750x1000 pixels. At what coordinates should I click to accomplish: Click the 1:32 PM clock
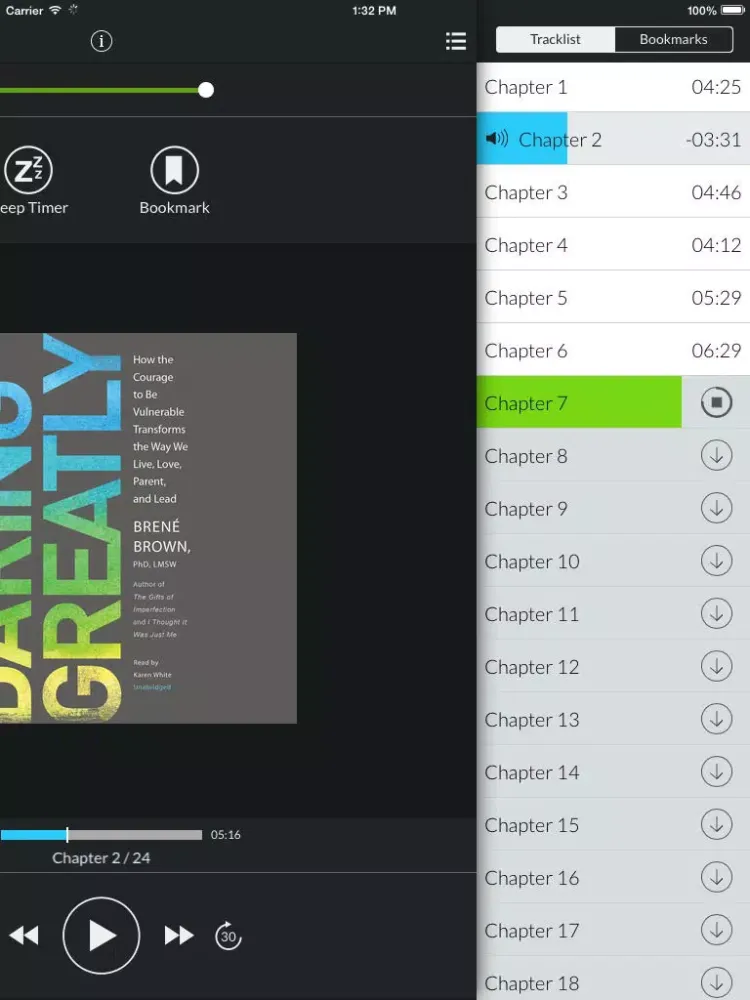click(374, 11)
